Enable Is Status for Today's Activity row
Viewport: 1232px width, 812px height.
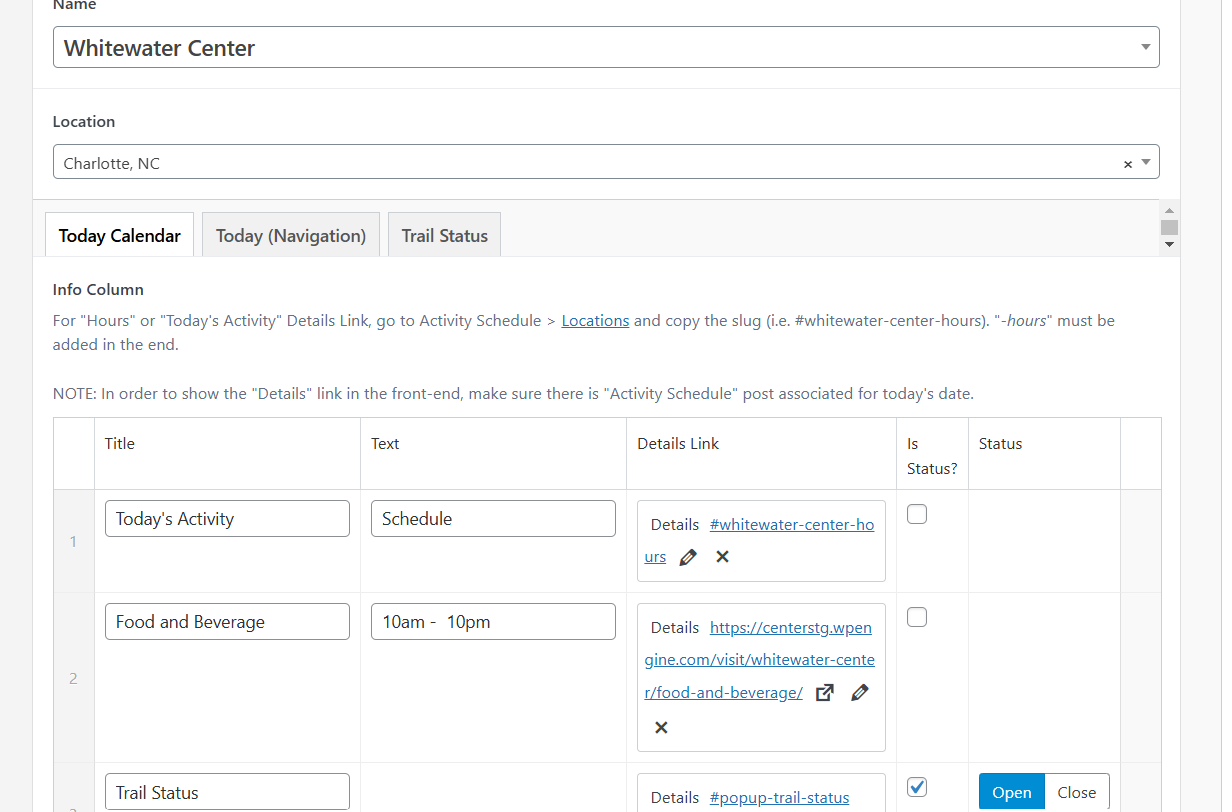[x=917, y=513]
